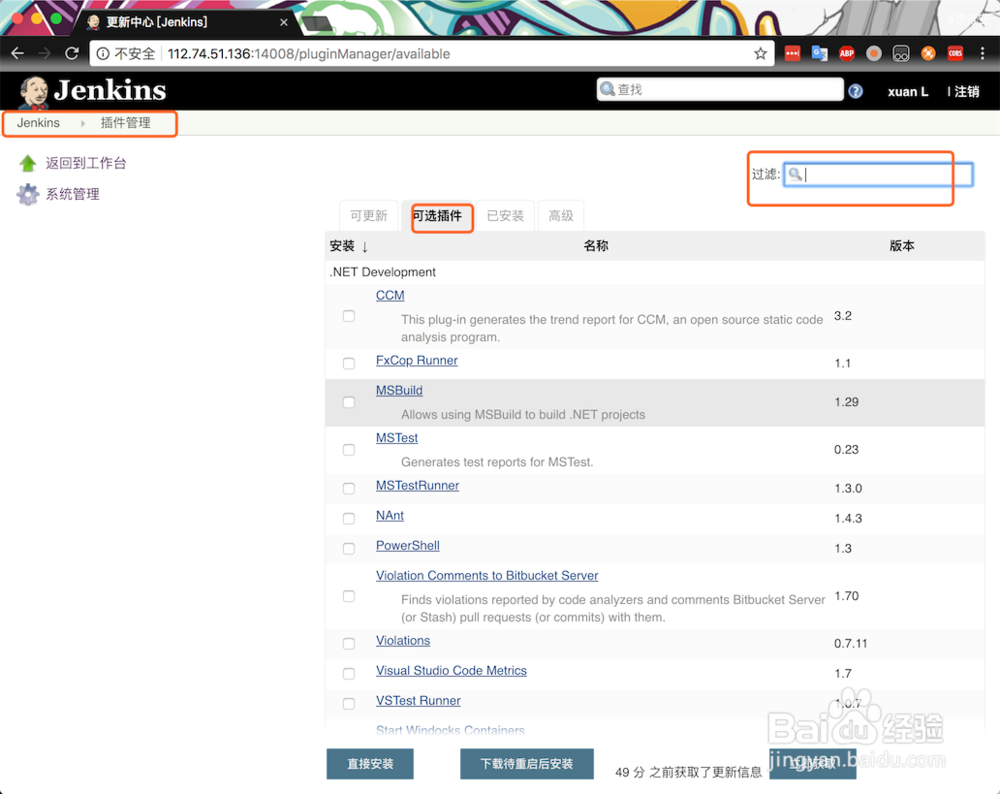Screen dimensions: 1000x794
Task: Select the 更新中心 [Jenkins] browser tab
Action: 185,22
